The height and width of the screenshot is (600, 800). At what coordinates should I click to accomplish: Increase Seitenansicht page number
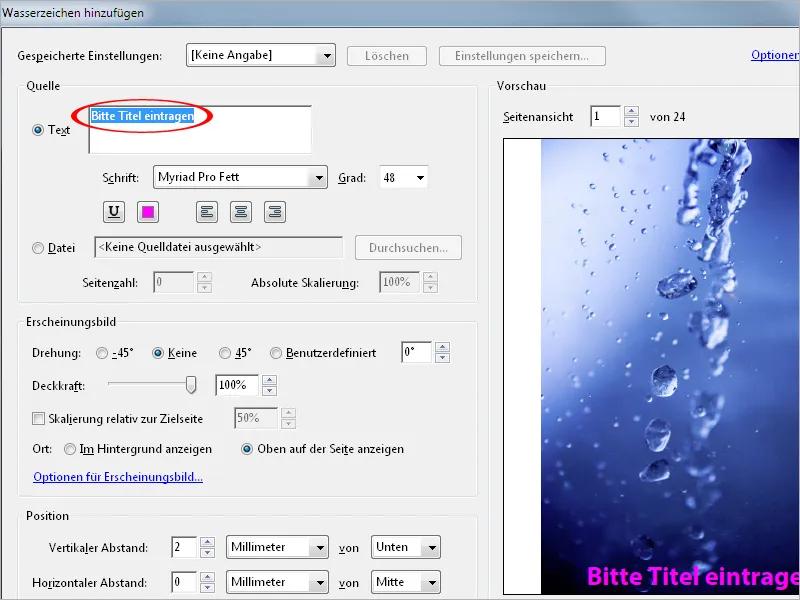click(632, 111)
